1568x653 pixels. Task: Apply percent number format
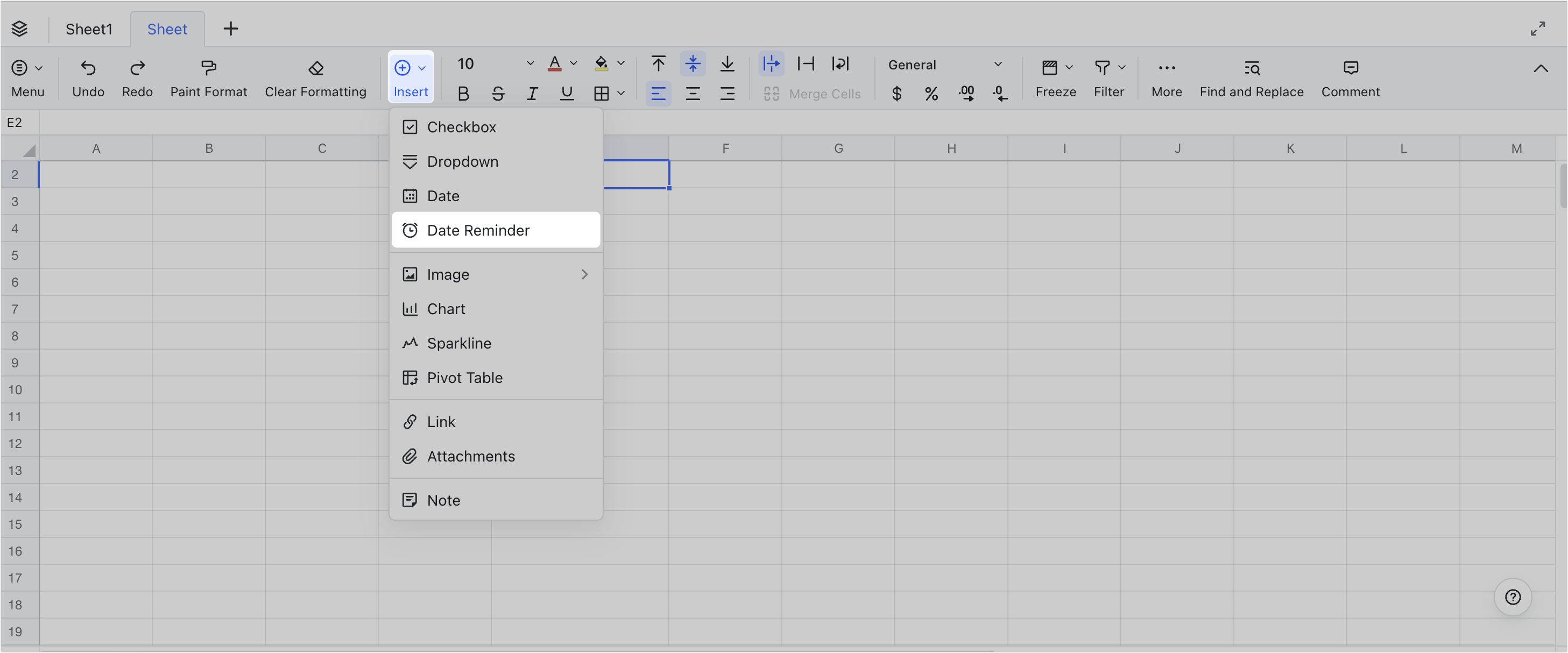(931, 94)
